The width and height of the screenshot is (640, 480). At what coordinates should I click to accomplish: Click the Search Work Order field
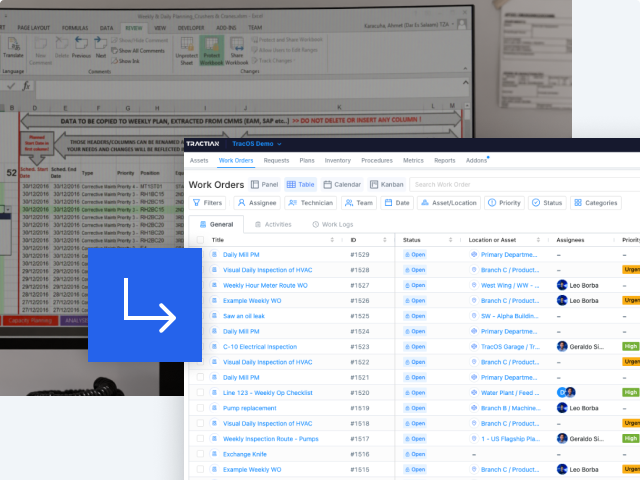(524, 184)
